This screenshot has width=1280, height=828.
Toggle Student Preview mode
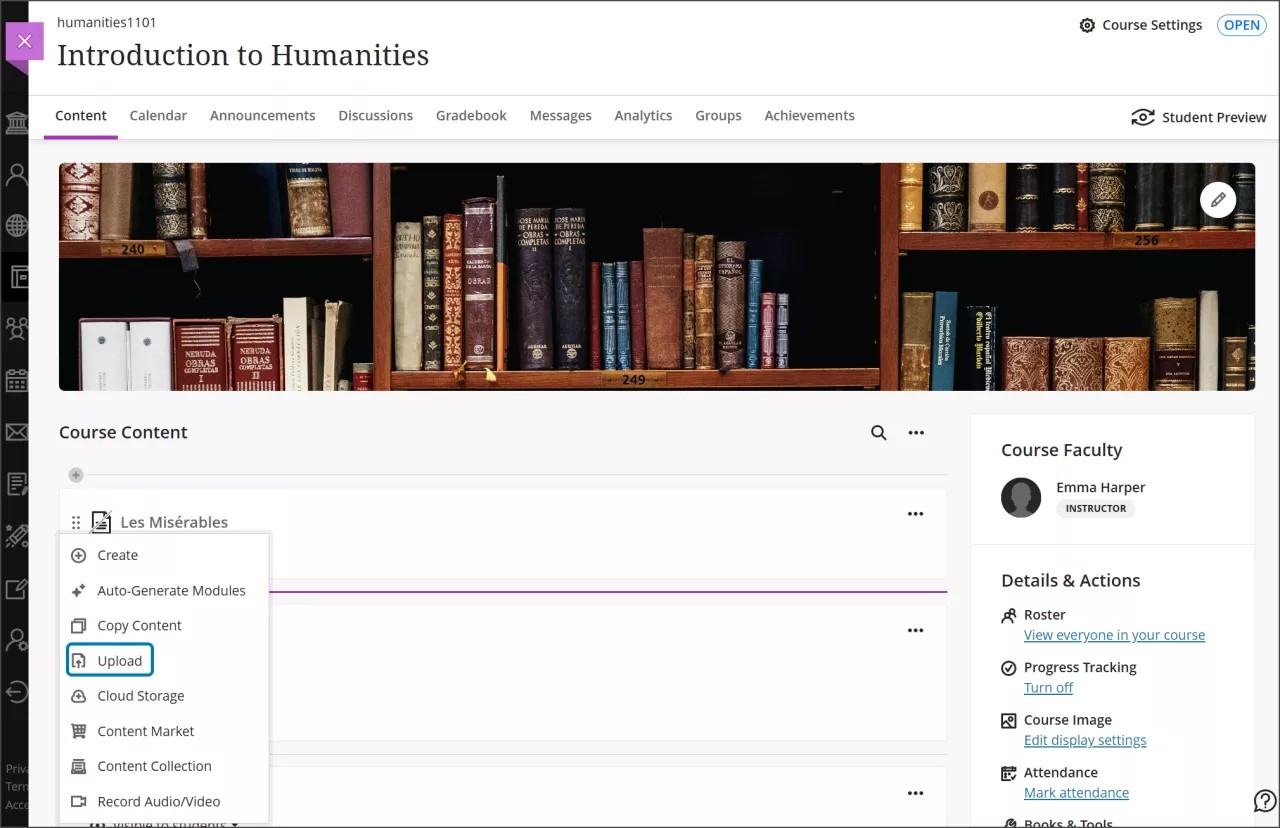point(1198,117)
